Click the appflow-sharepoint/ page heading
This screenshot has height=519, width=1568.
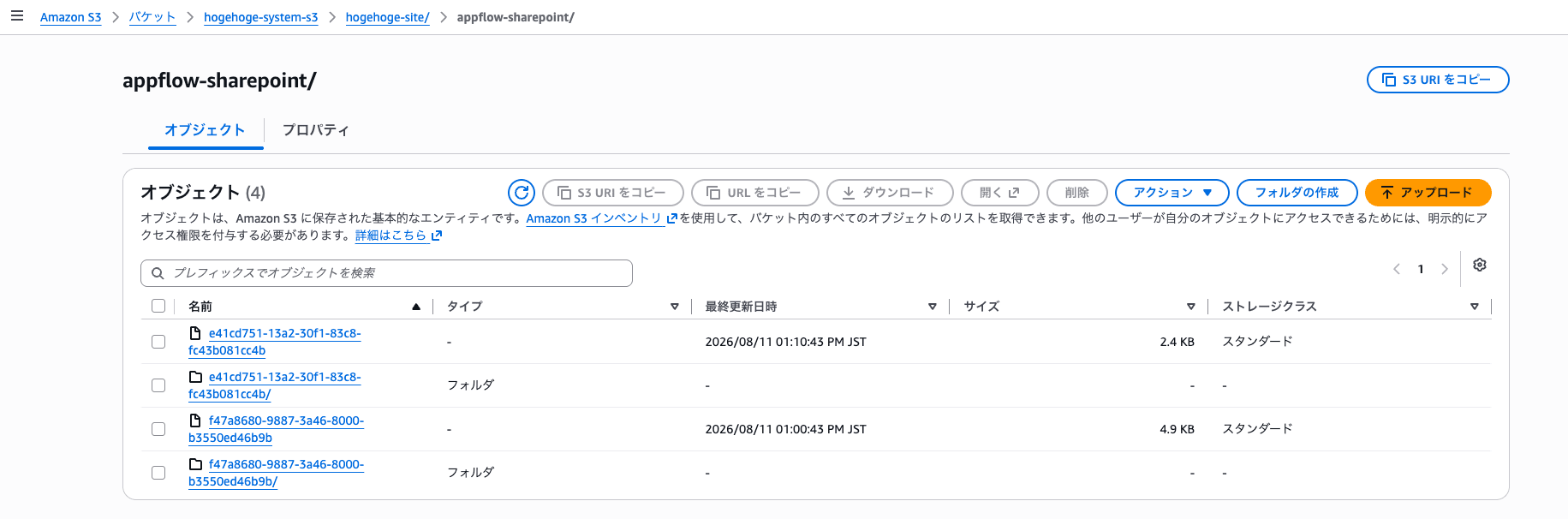219,81
